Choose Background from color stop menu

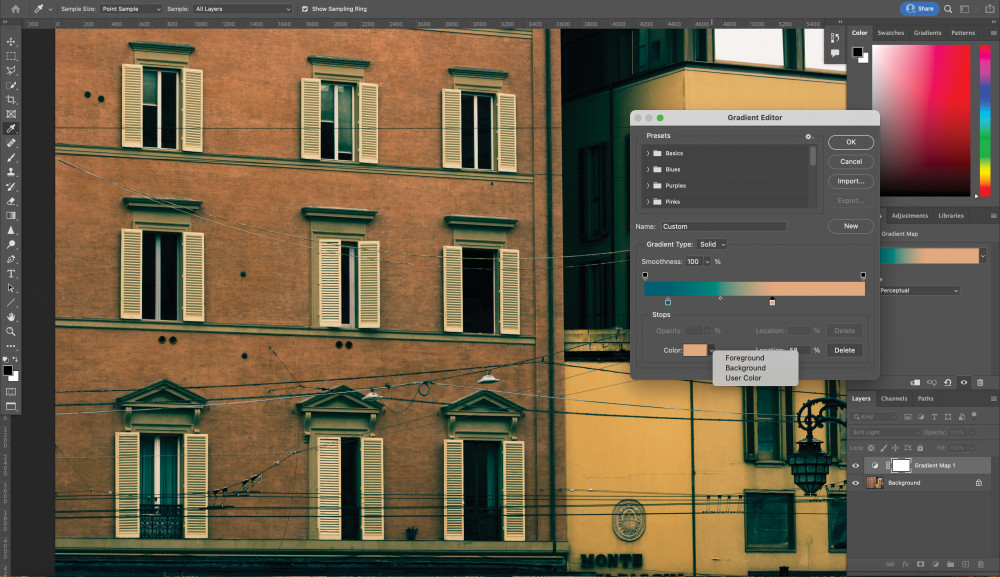(745, 368)
